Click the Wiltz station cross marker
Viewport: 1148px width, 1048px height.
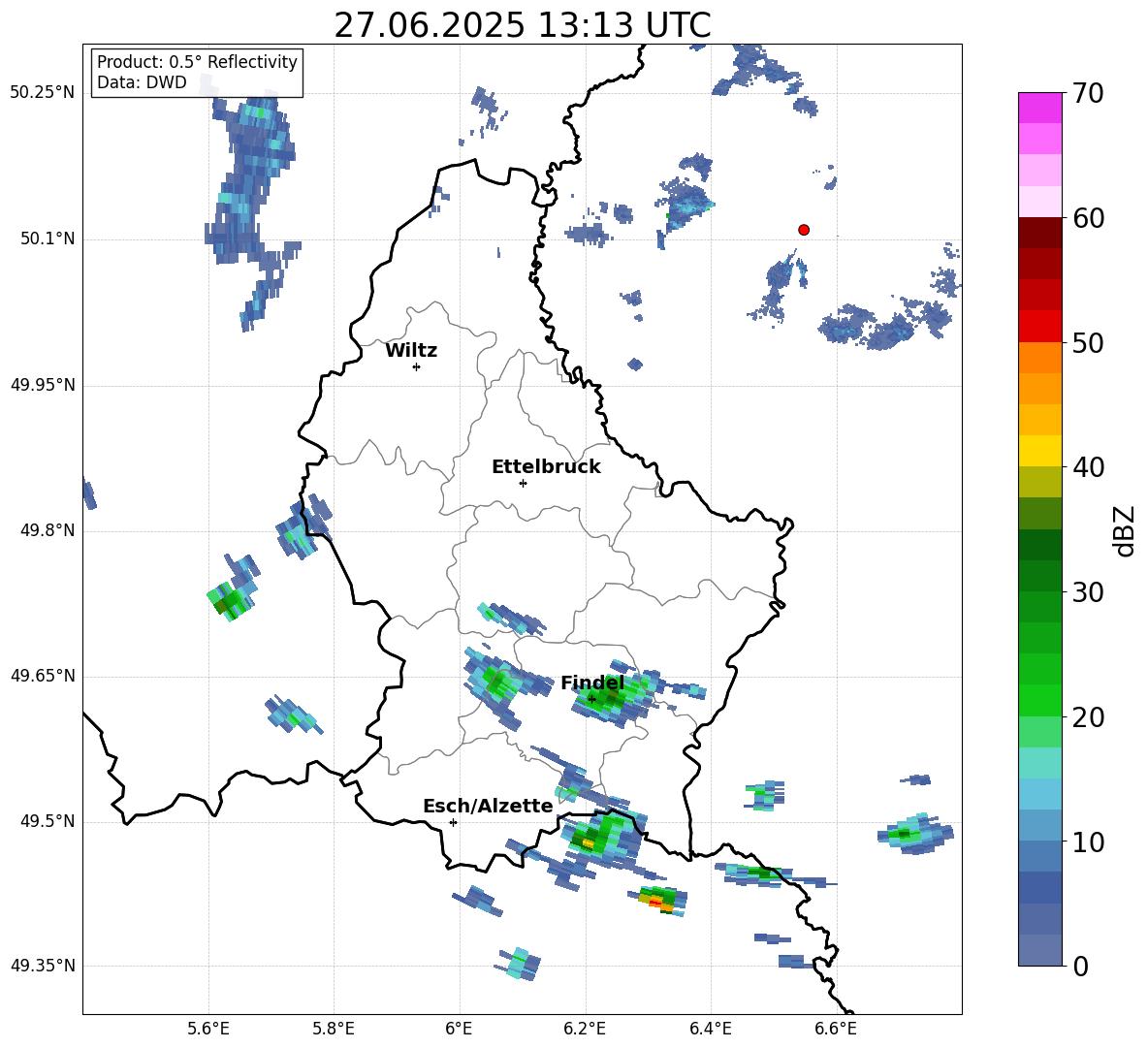(x=416, y=366)
